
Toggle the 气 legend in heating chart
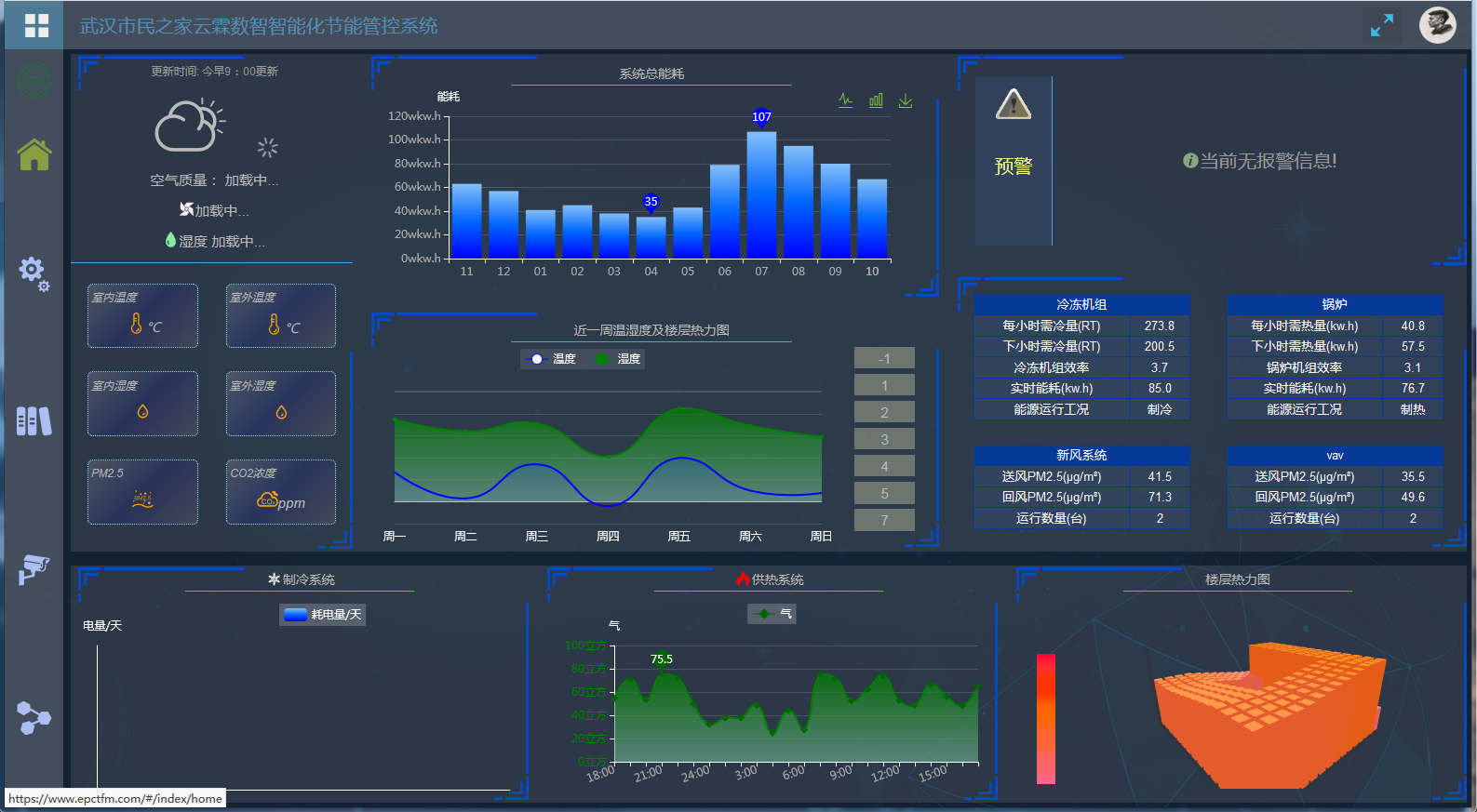(x=772, y=614)
